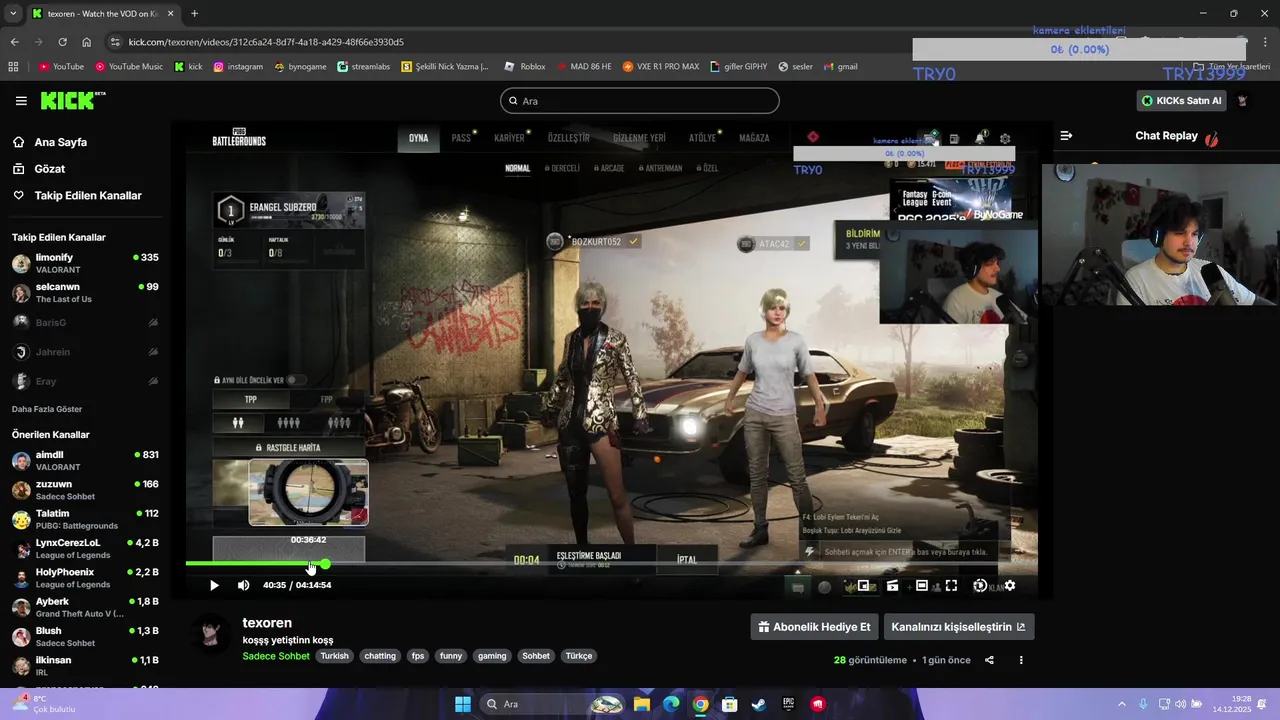Click the Sadece Sohbet category link
Viewport: 1280px width, 720px height.
pyautogui.click(x=276, y=656)
